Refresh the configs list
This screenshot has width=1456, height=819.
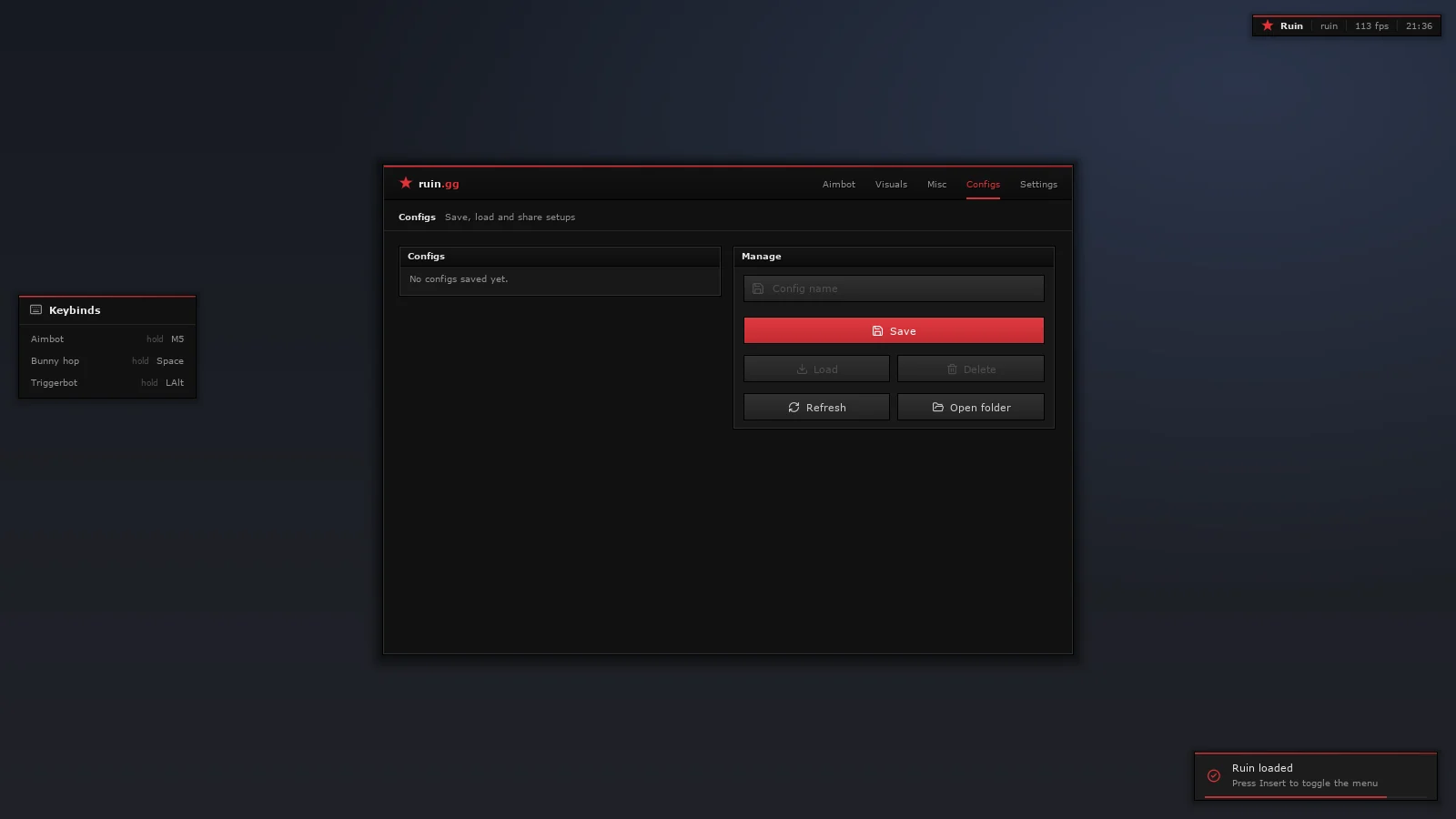point(816,407)
